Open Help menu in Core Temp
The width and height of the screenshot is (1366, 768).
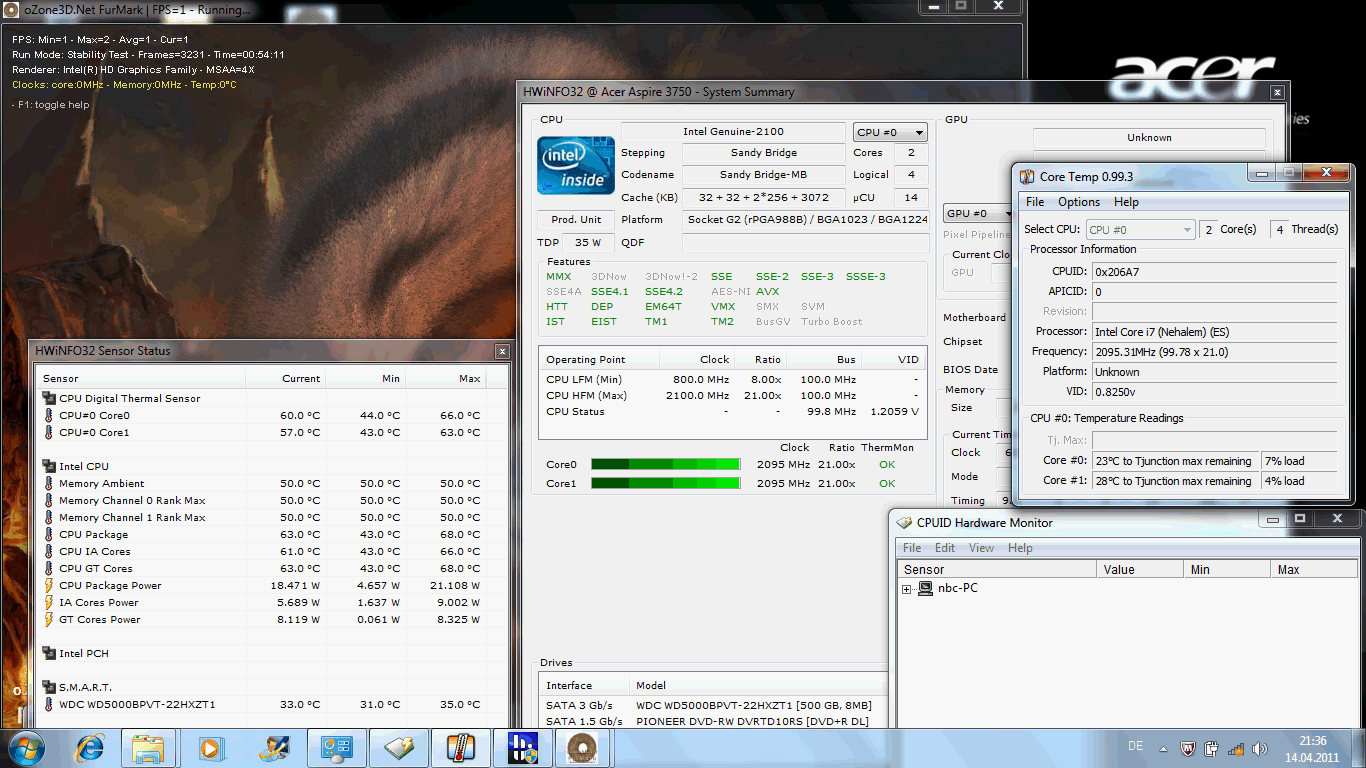pos(1126,202)
